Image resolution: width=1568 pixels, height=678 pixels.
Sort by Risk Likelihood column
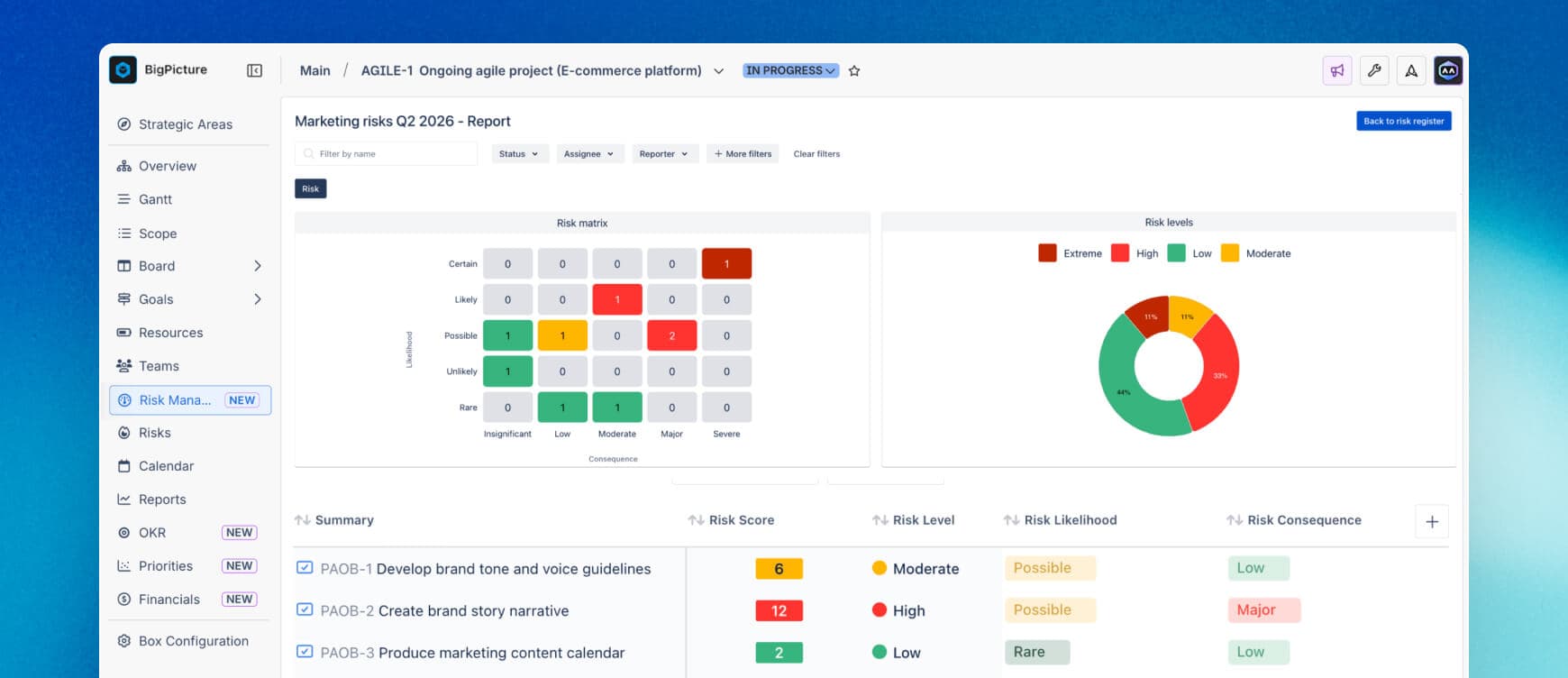(x=1060, y=520)
